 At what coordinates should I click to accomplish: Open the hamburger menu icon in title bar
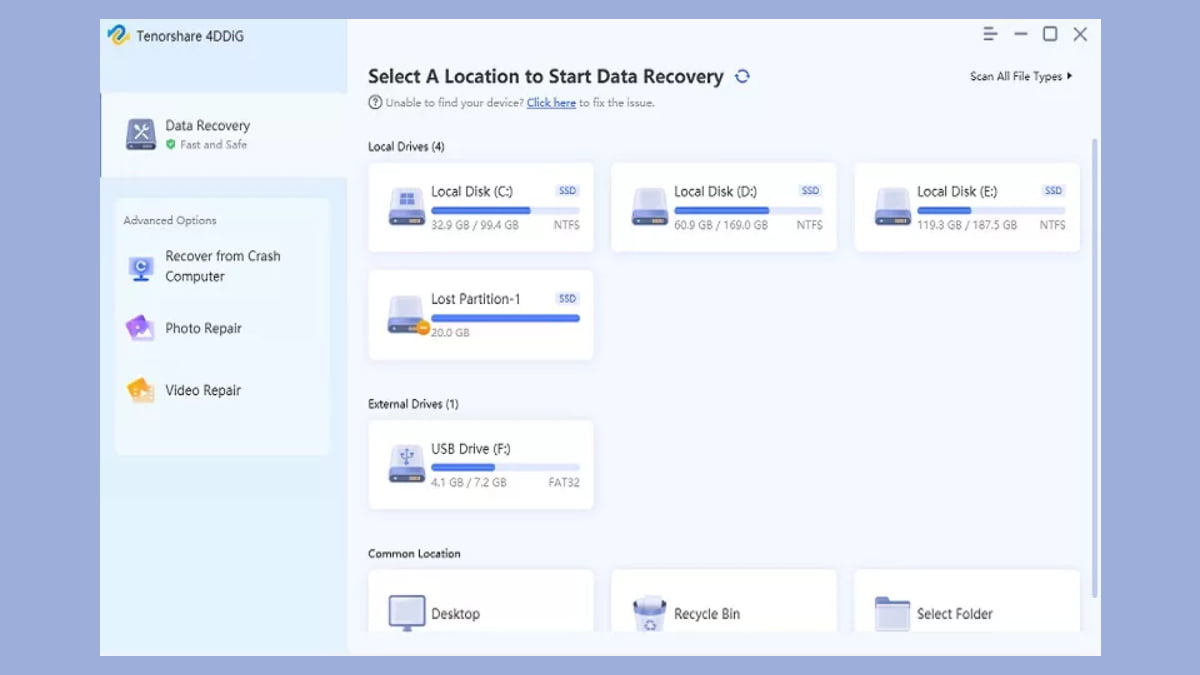pos(990,34)
